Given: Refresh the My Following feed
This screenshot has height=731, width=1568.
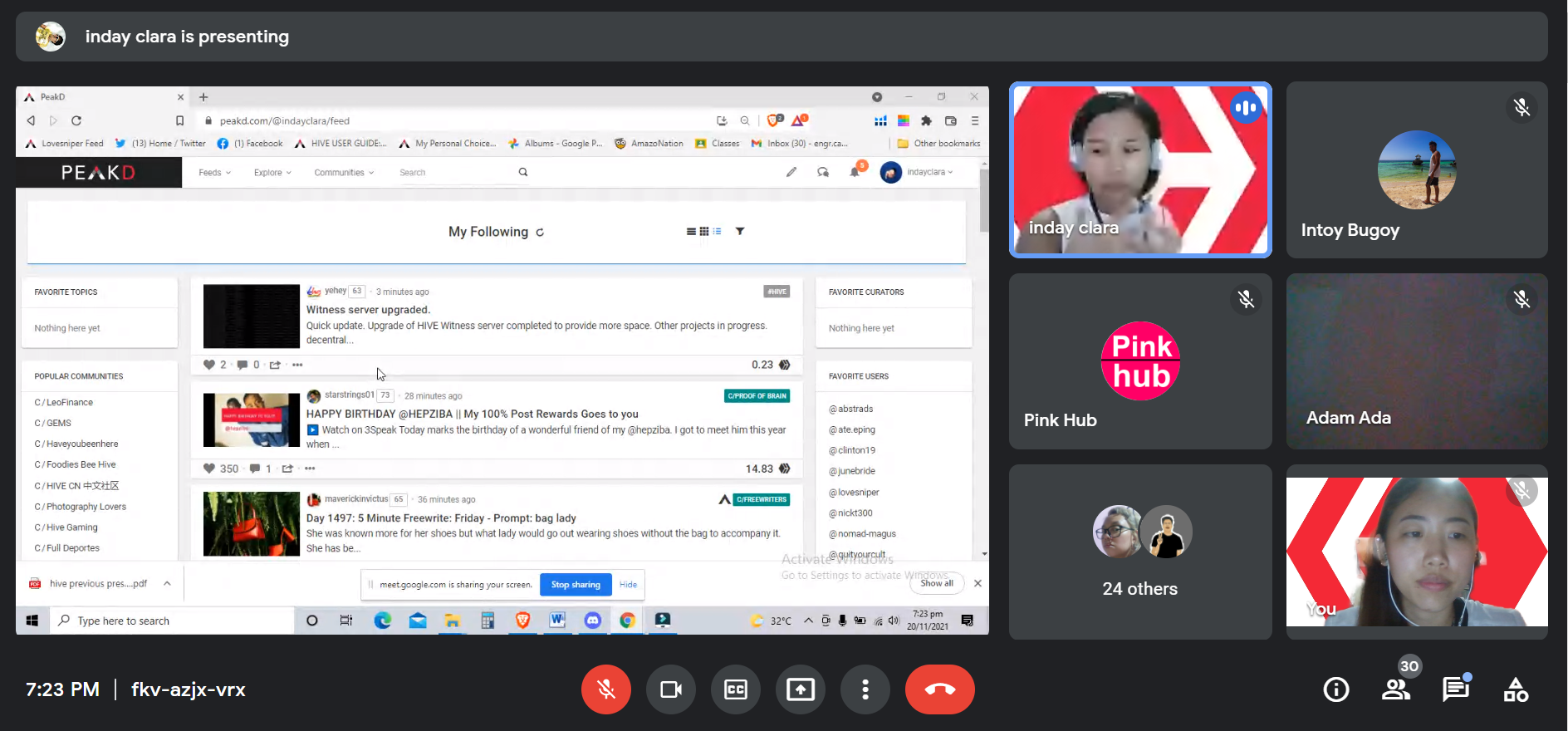Looking at the screenshot, I should pyautogui.click(x=540, y=233).
